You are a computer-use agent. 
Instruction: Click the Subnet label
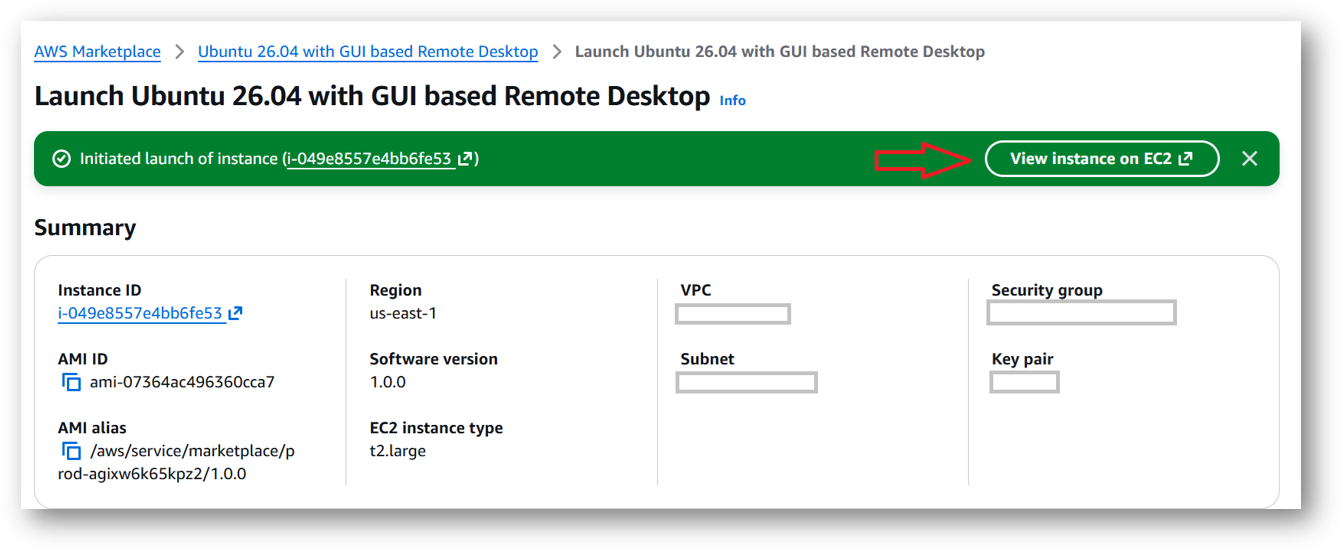[x=708, y=359]
